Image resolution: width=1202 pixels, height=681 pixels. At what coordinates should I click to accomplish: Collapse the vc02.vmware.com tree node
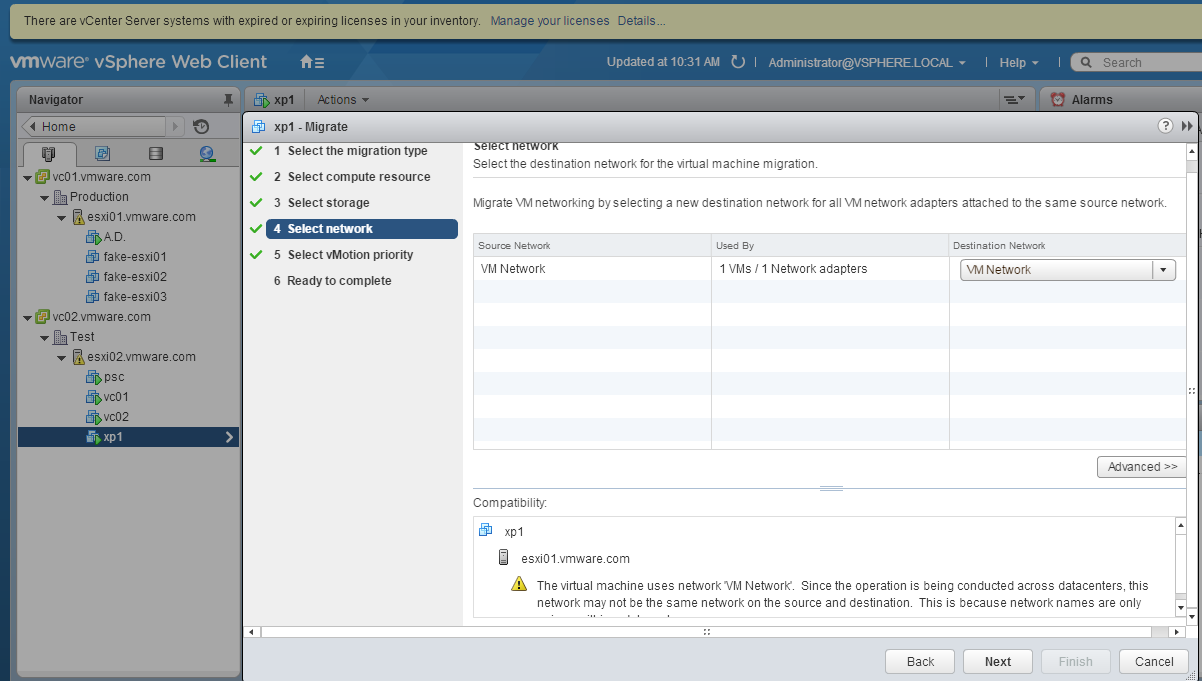27,317
